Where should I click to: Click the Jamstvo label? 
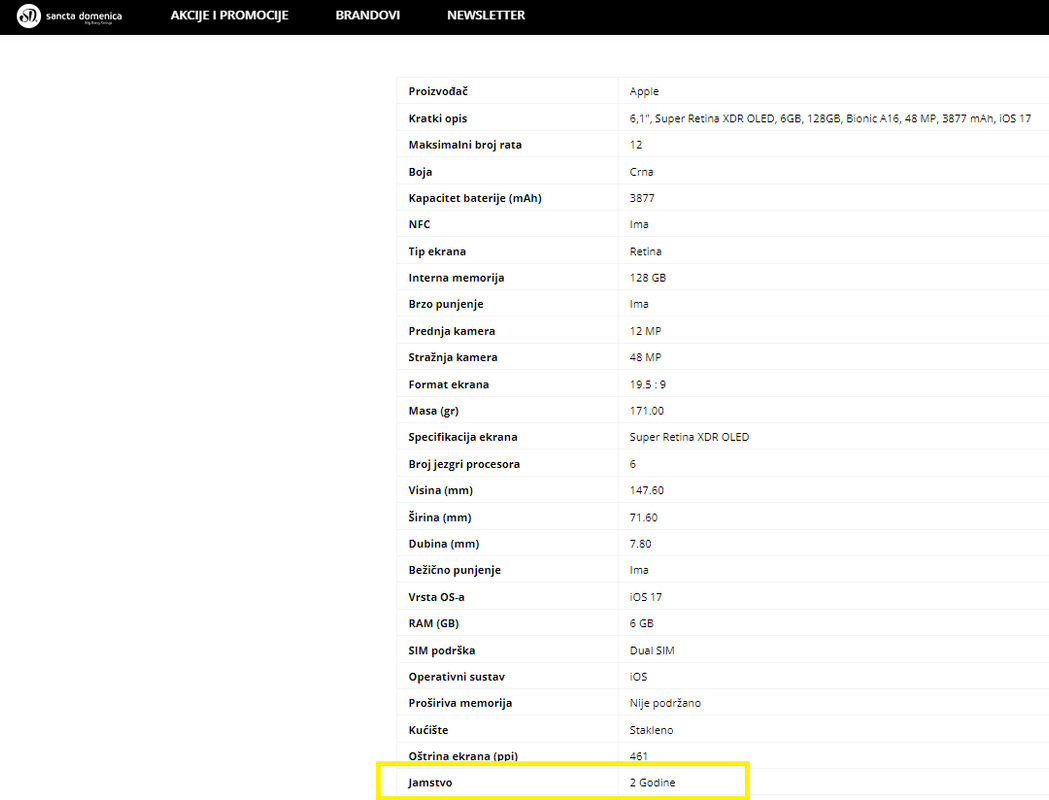coord(430,783)
